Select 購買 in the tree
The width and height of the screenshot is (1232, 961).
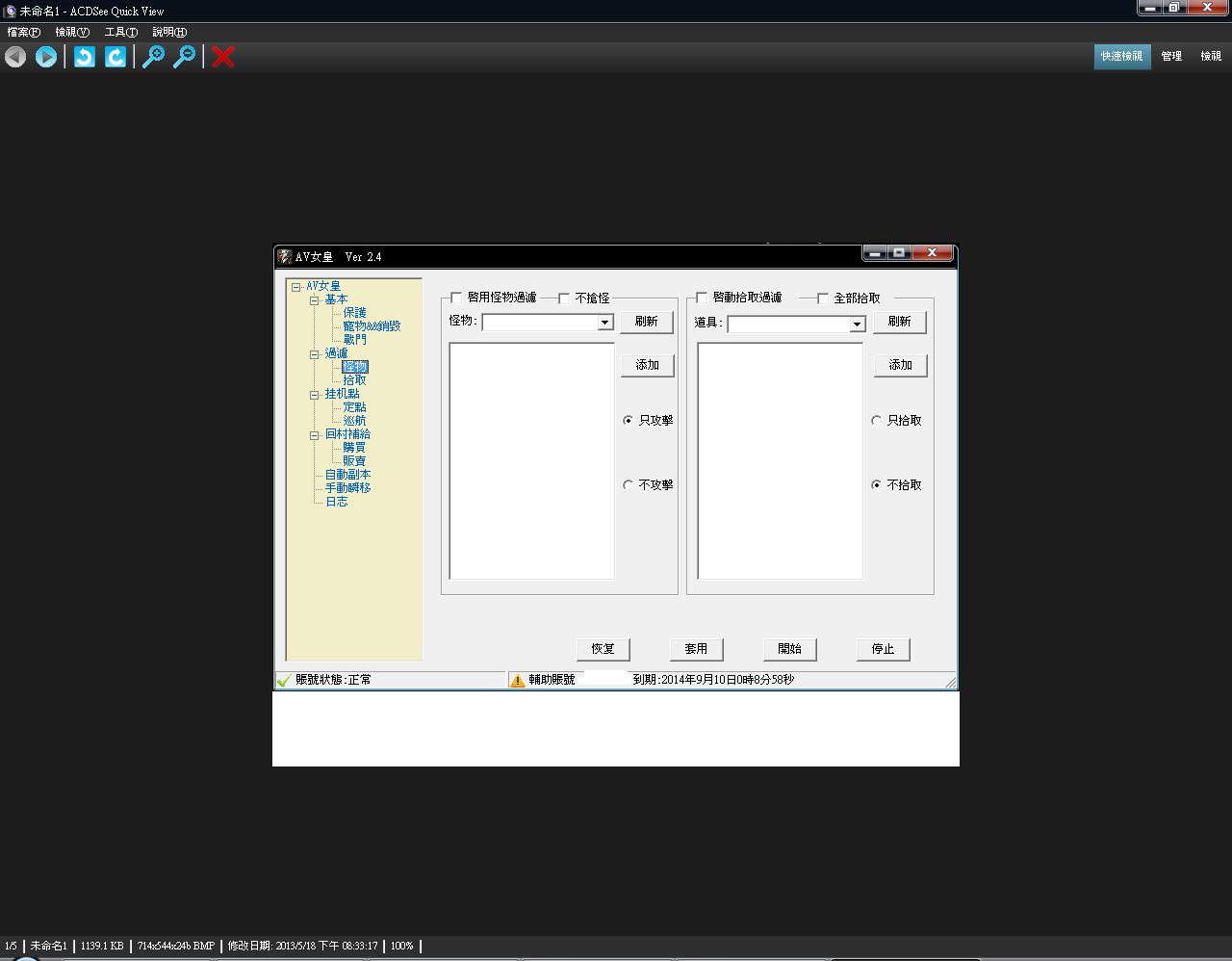point(354,448)
